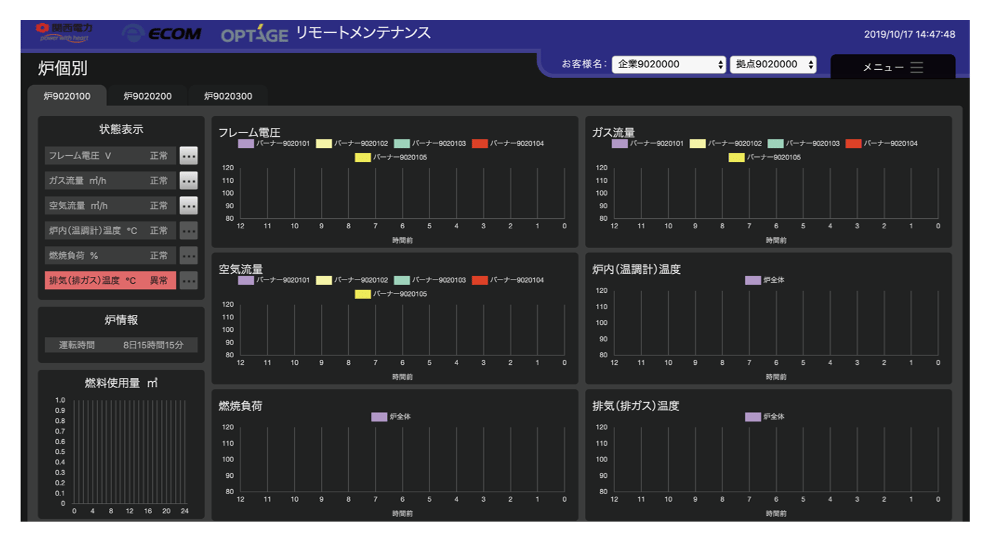Click the 状態表示 panel header

click(x=121, y=130)
